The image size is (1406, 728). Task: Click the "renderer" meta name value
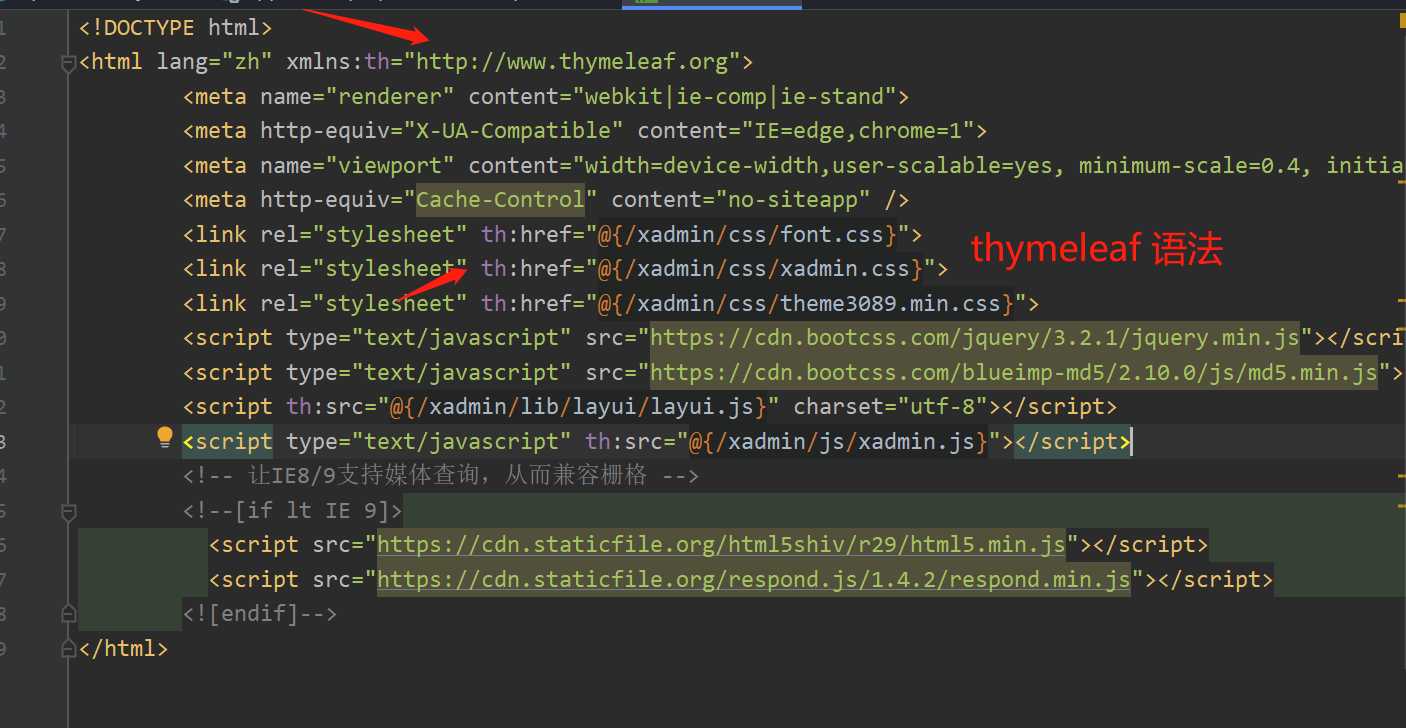[391, 97]
